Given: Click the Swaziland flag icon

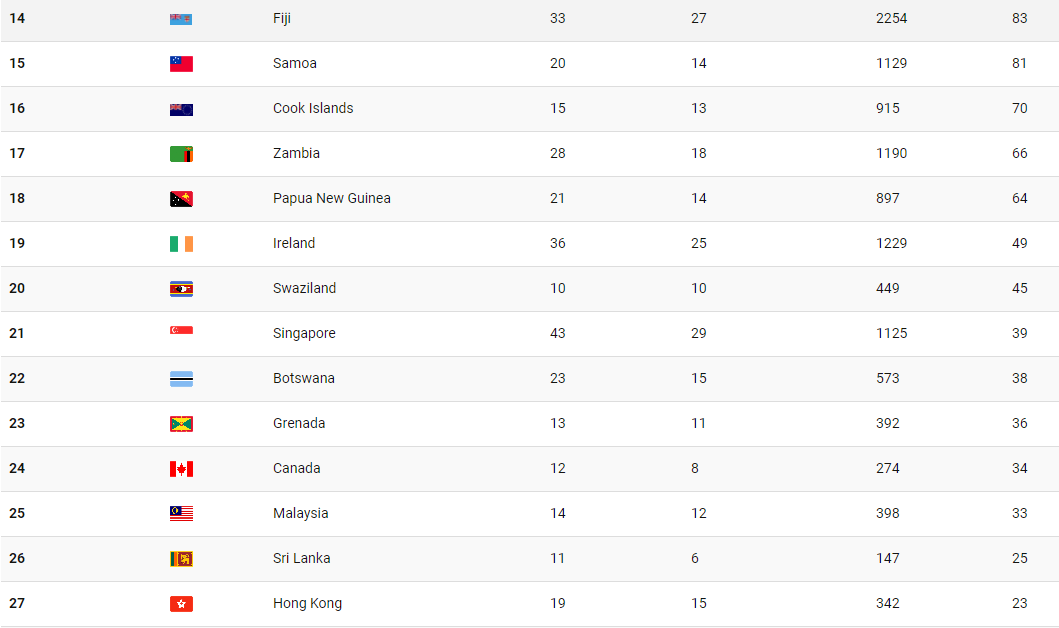Looking at the screenshot, I should point(181,289).
